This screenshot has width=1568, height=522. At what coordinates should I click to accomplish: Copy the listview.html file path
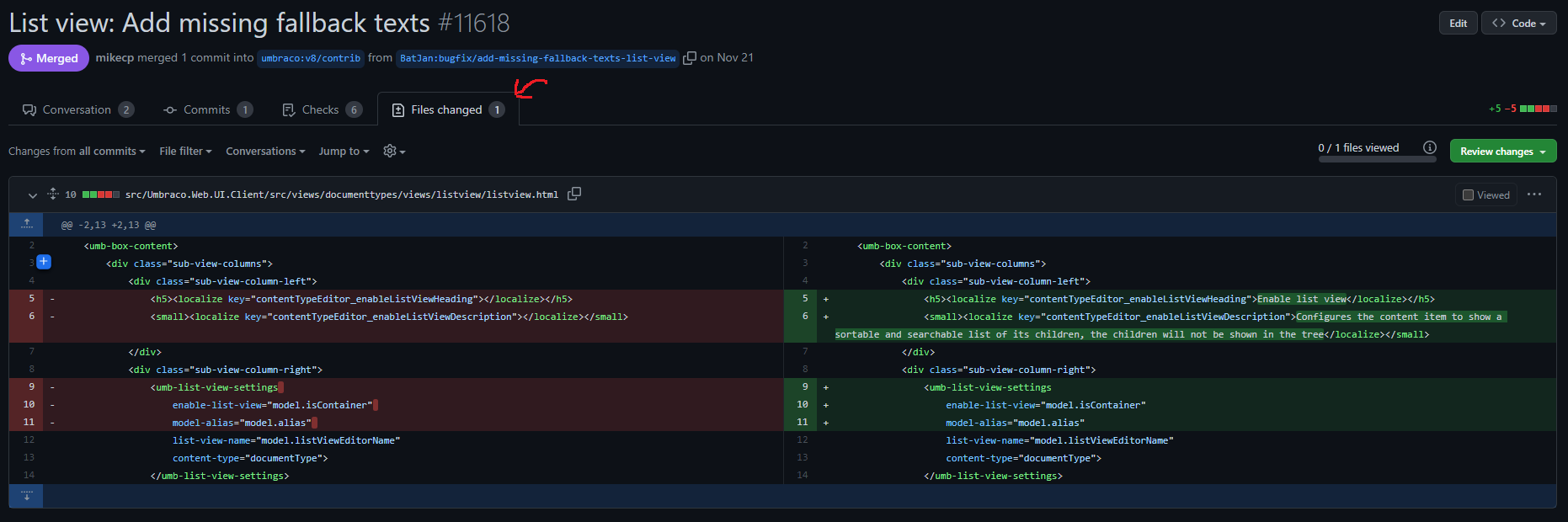[x=574, y=194]
